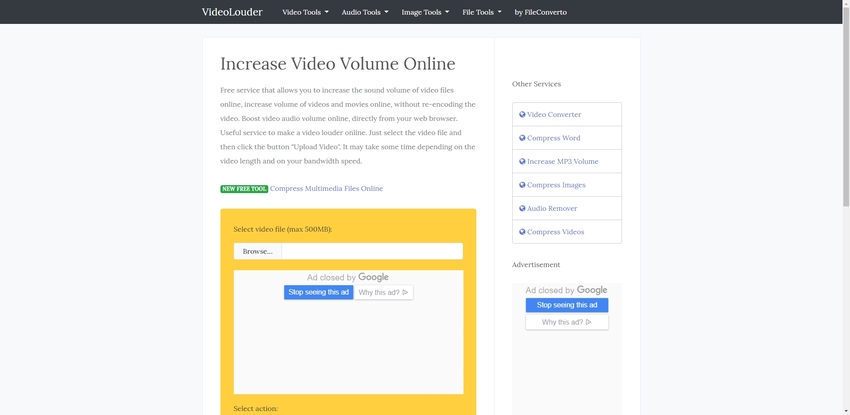Open the Audio Tools dropdown menu
The width and height of the screenshot is (850, 415).
point(365,12)
